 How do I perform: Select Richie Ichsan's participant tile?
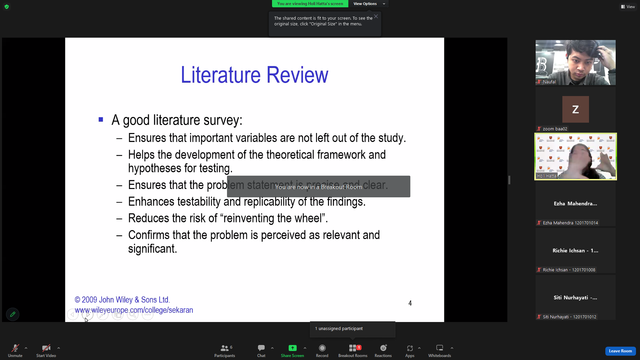576,250
